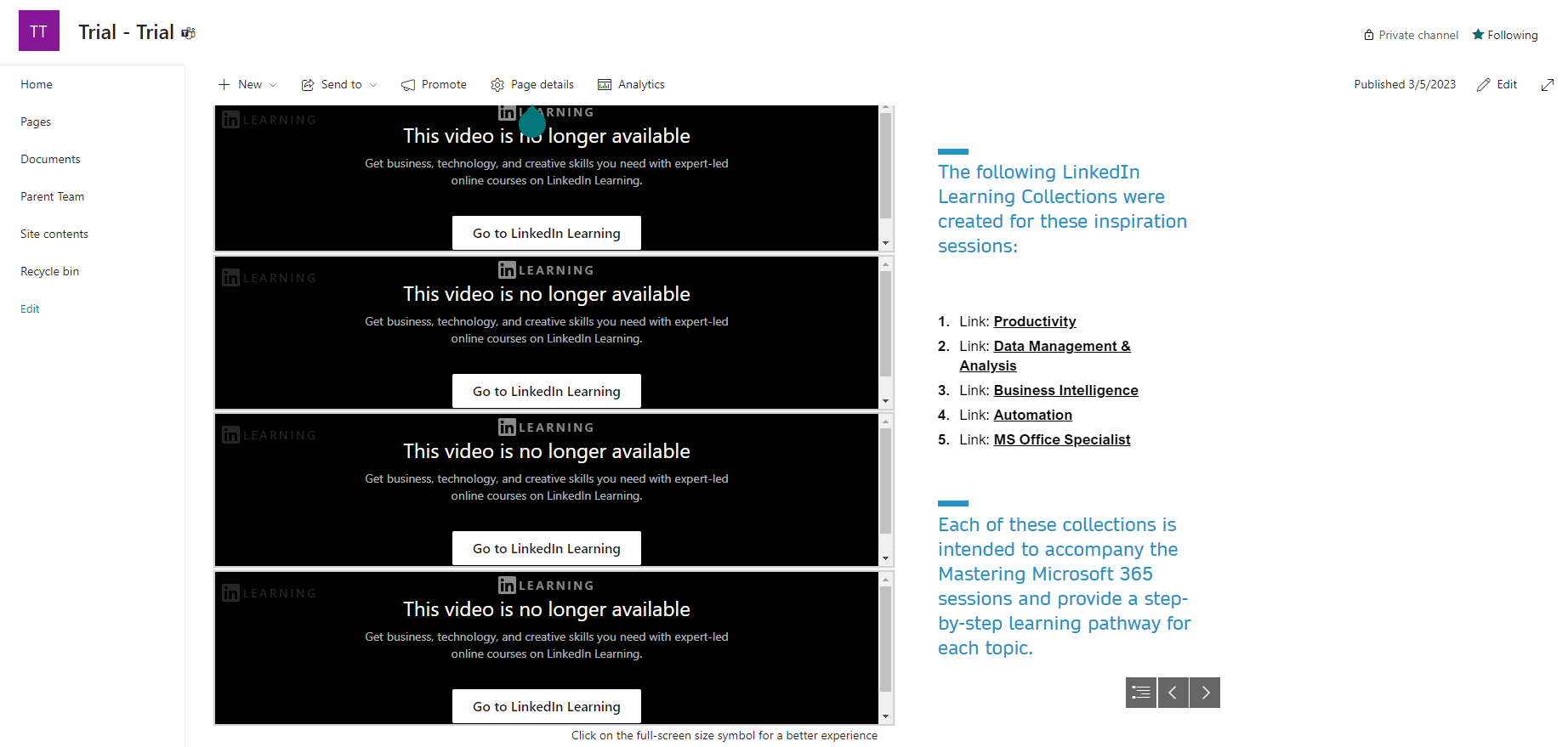Open the Business Intelligence collection link

pyautogui.click(x=1065, y=390)
